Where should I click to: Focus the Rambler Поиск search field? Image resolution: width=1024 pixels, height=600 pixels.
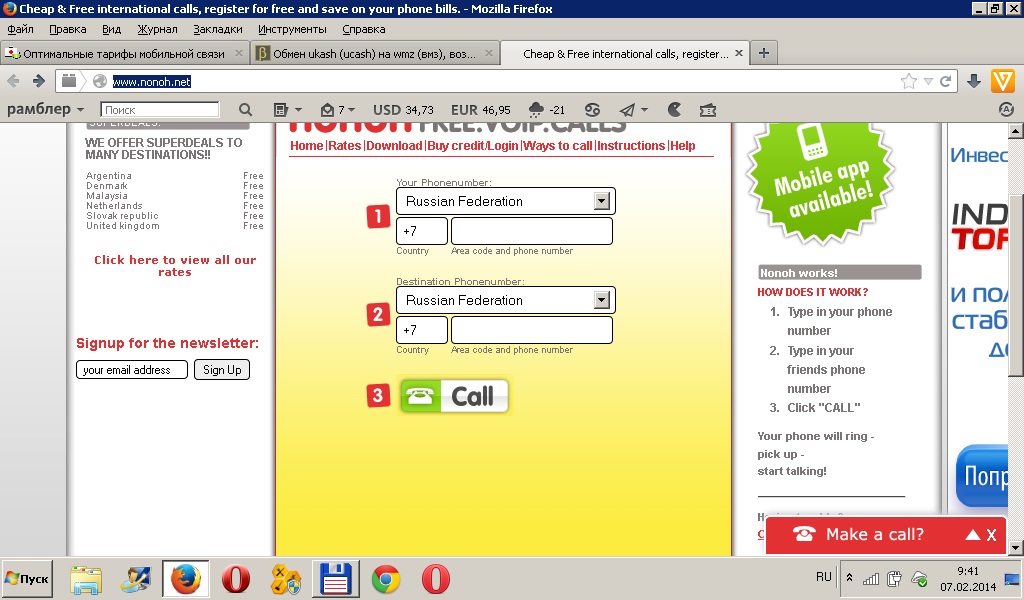tap(160, 110)
